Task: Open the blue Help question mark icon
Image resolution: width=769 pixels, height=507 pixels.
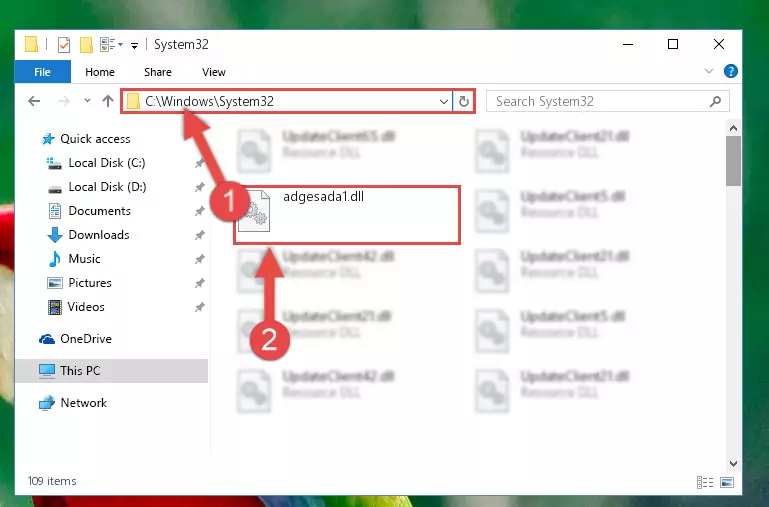Action: [730, 72]
